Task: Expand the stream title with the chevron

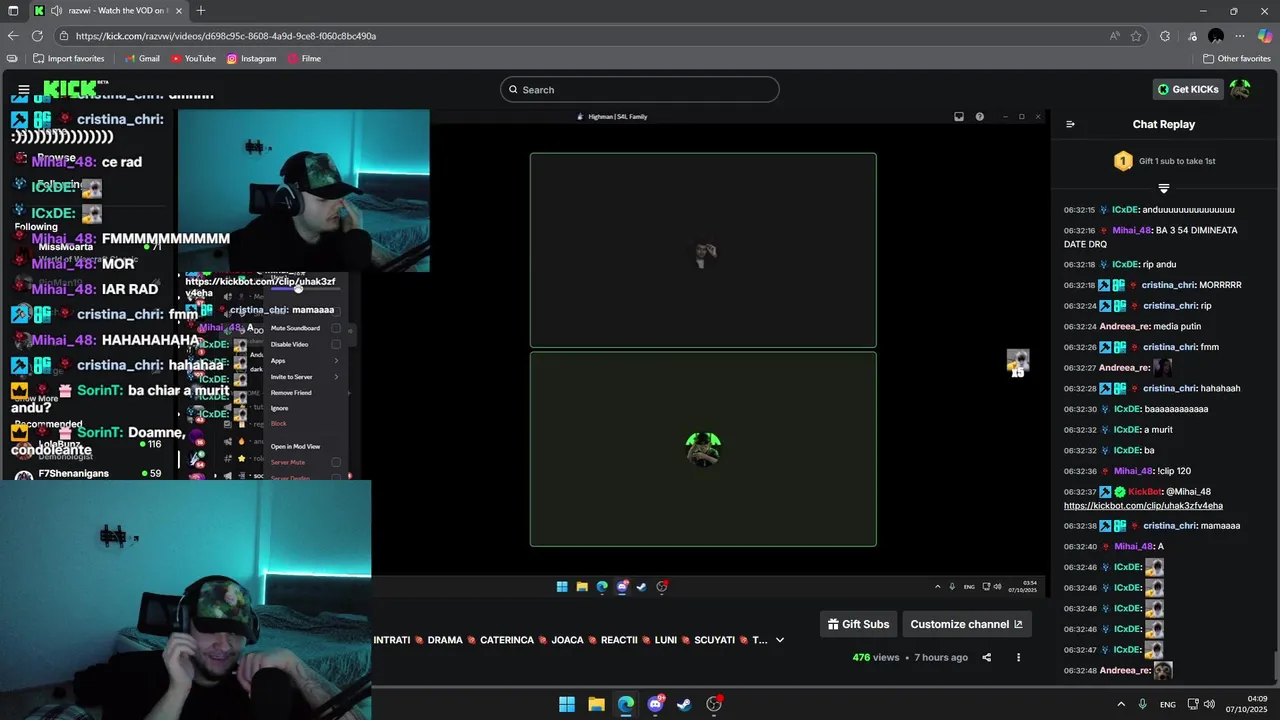Action: [780, 640]
